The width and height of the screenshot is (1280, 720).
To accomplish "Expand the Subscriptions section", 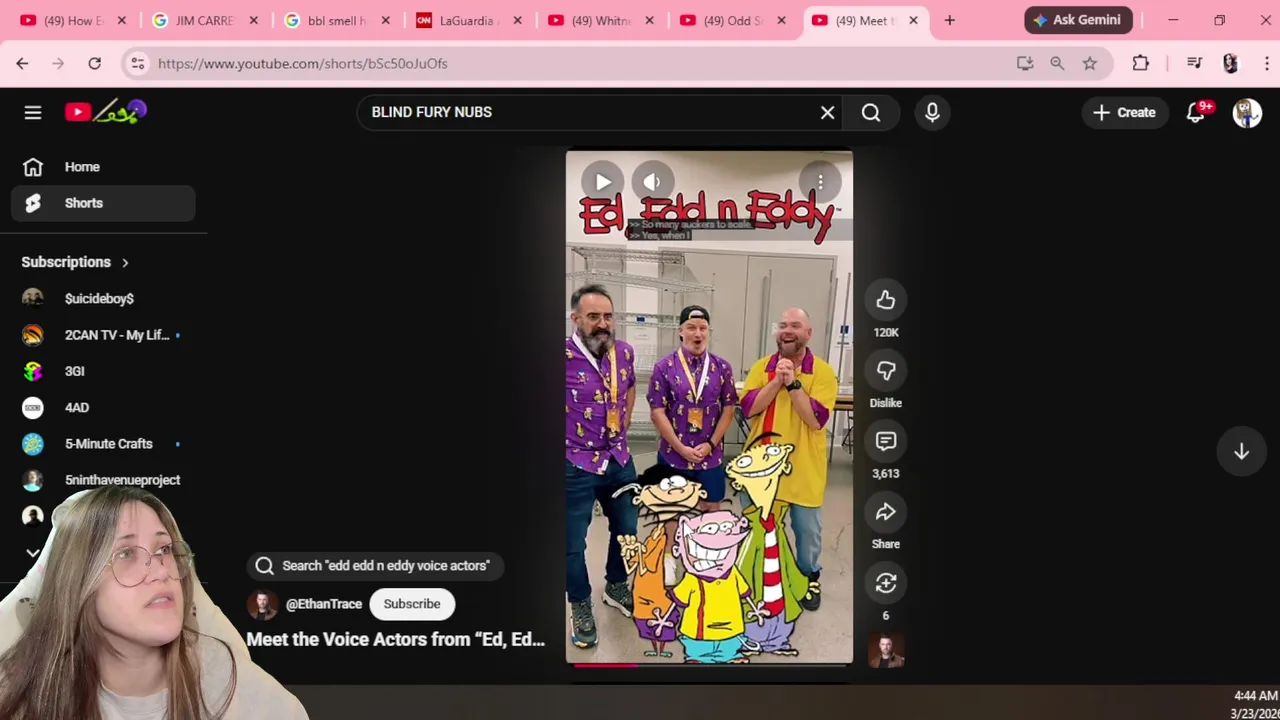I will [x=75, y=262].
